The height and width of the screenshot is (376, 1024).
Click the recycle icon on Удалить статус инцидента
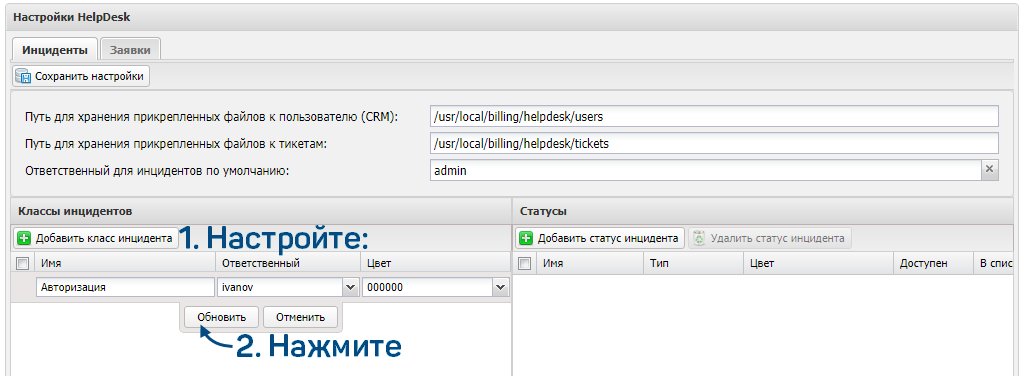tap(699, 238)
